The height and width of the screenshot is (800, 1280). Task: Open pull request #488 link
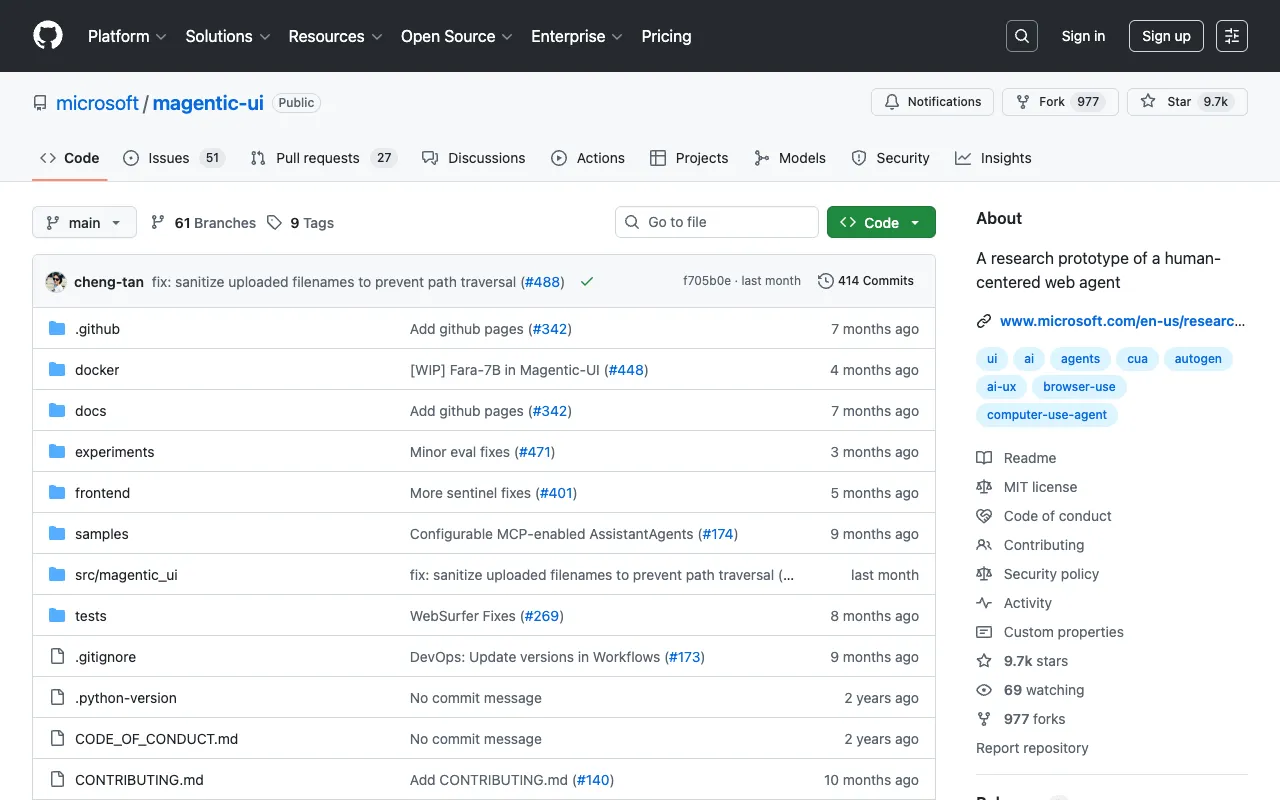[x=542, y=281]
